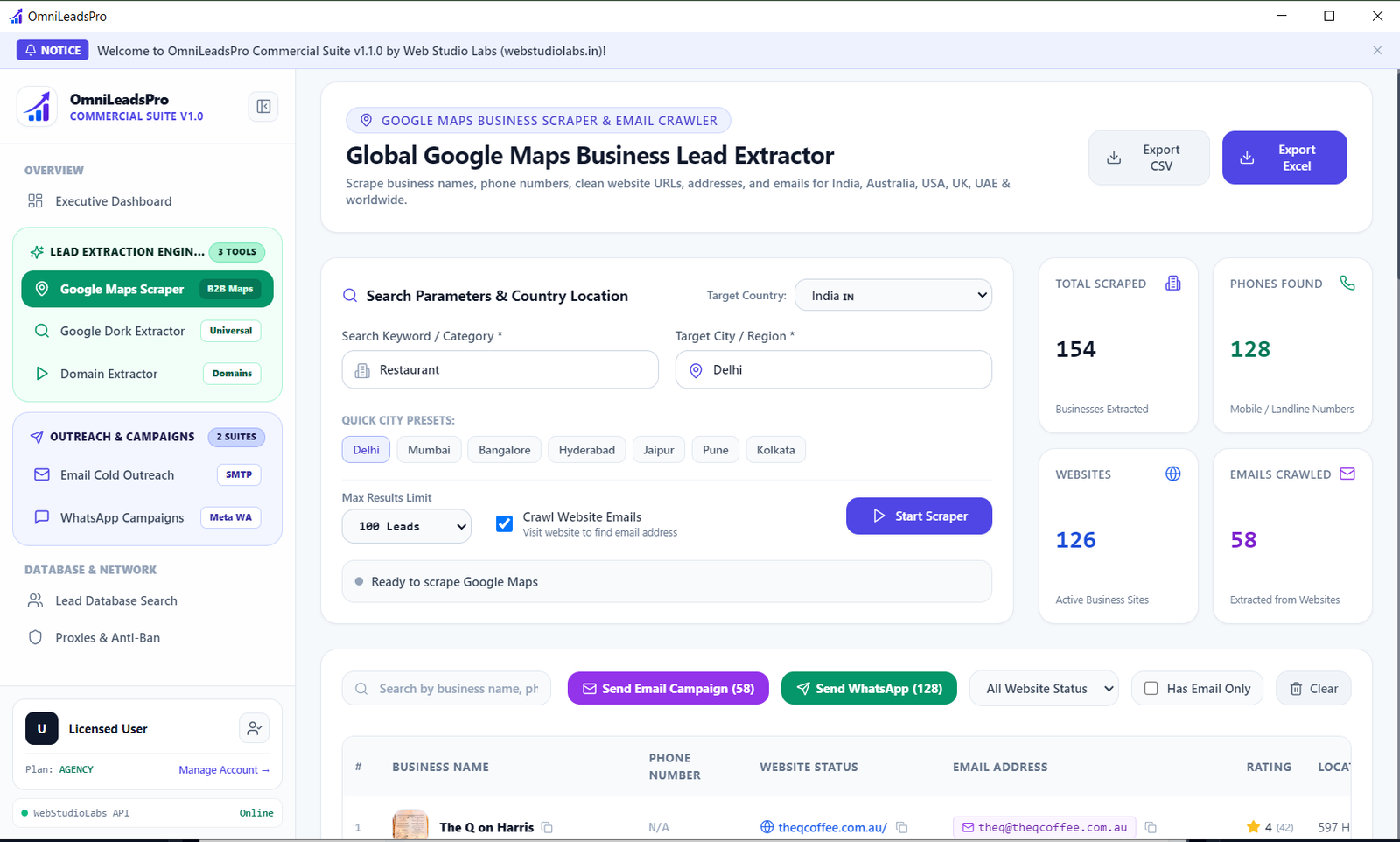Click Send WhatsApp (128) button
The height and width of the screenshot is (842, 1400).
point(869,689)
